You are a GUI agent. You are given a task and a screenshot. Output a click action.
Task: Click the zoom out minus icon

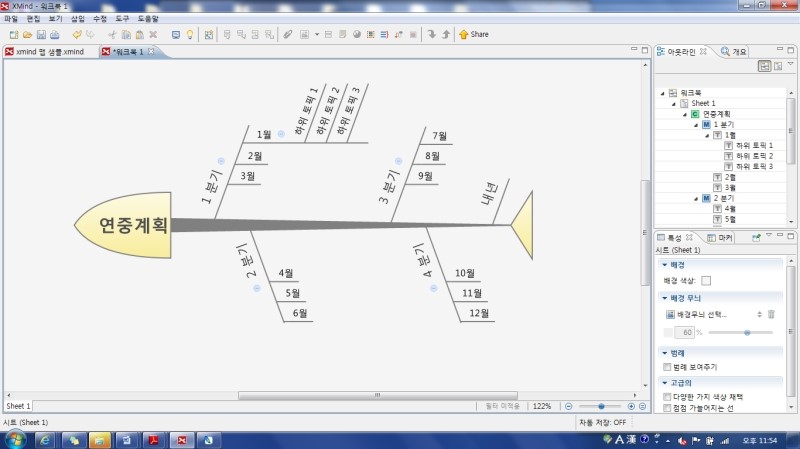click(x=569, y=406)
